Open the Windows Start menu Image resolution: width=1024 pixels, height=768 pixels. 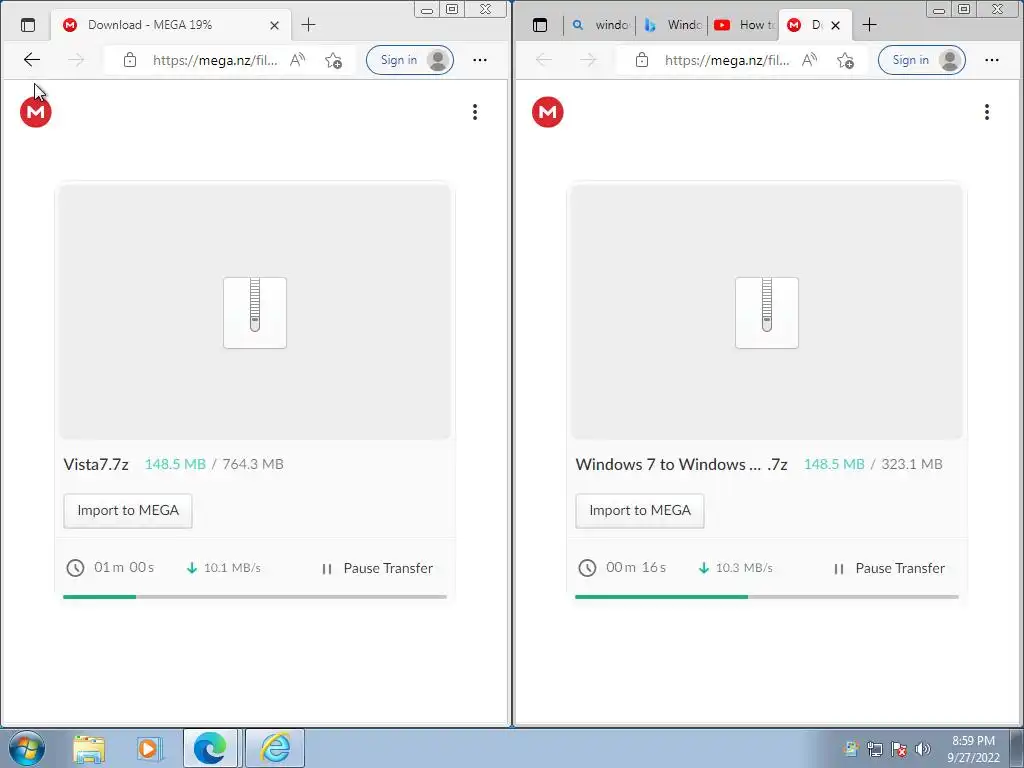27,748
